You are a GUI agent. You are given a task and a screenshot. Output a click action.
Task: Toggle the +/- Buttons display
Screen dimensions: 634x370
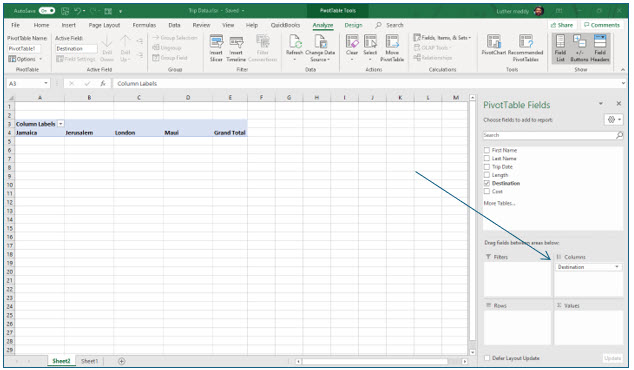click(x=579, y=48)
